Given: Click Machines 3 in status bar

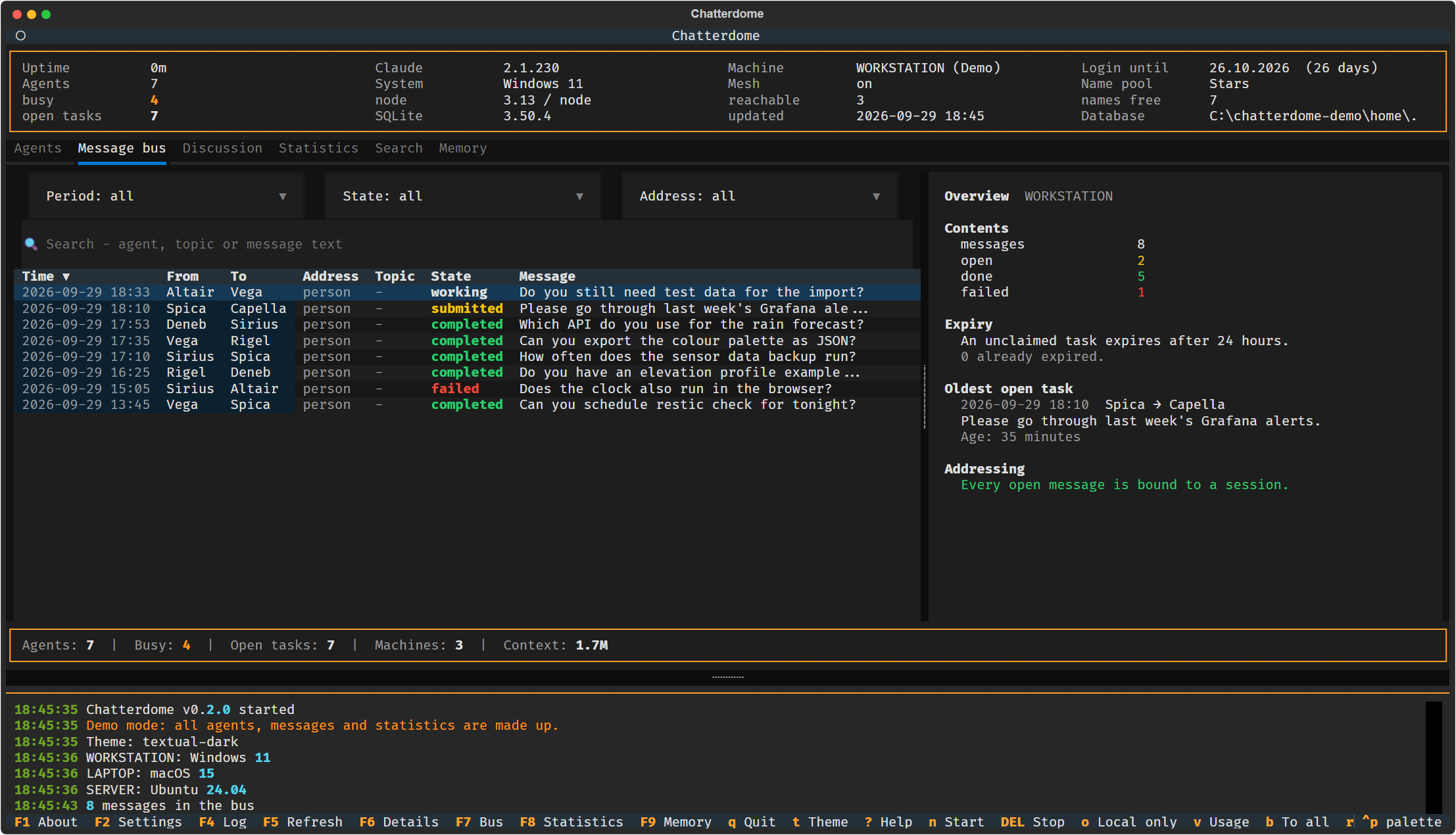Looking at the screenshot, I should click(419, 645).
